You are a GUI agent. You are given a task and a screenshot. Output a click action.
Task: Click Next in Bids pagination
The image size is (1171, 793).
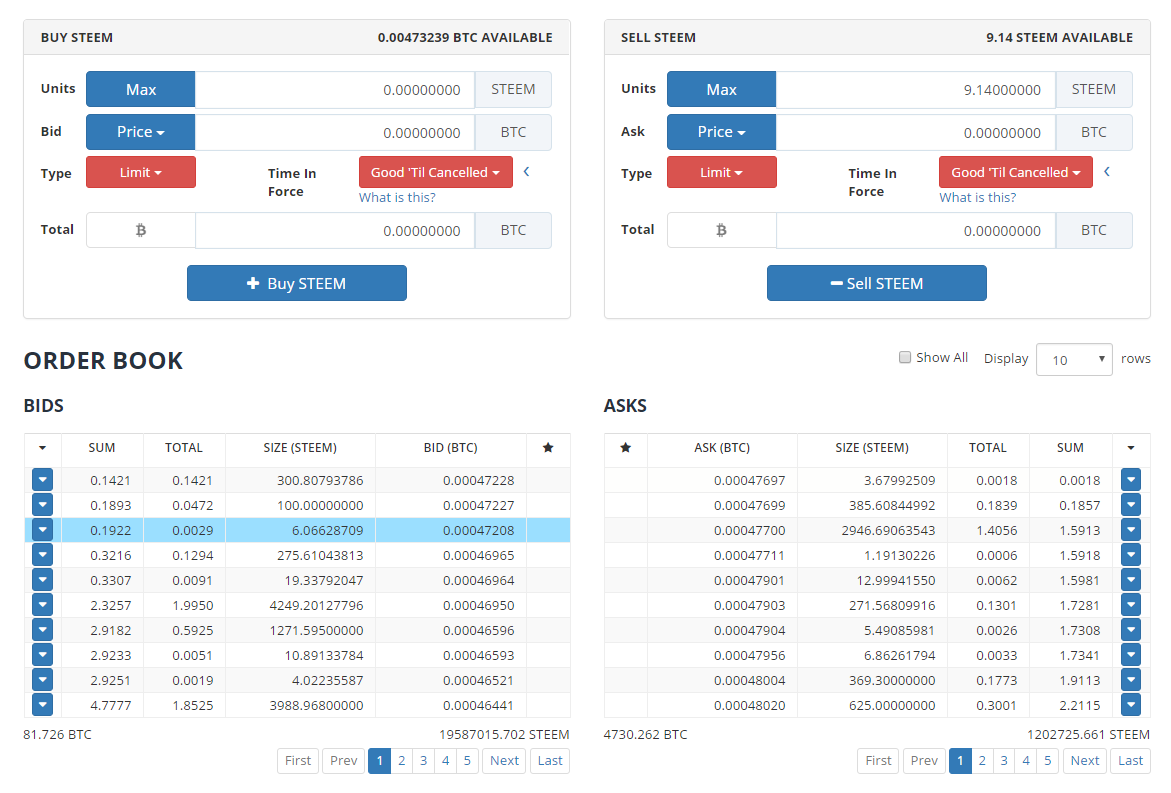[504, 760]
